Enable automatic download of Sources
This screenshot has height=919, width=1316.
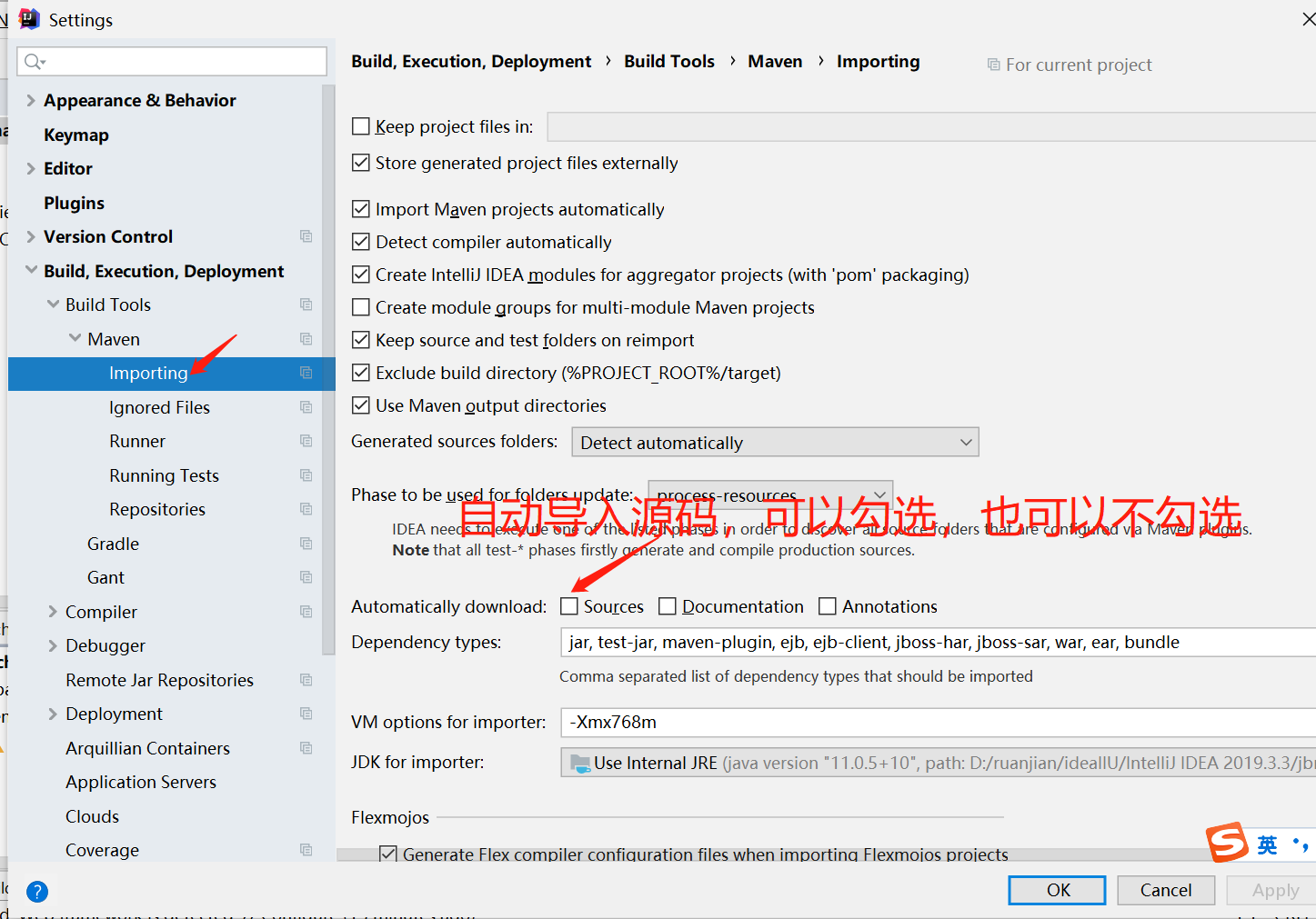(x=569, y=606)
